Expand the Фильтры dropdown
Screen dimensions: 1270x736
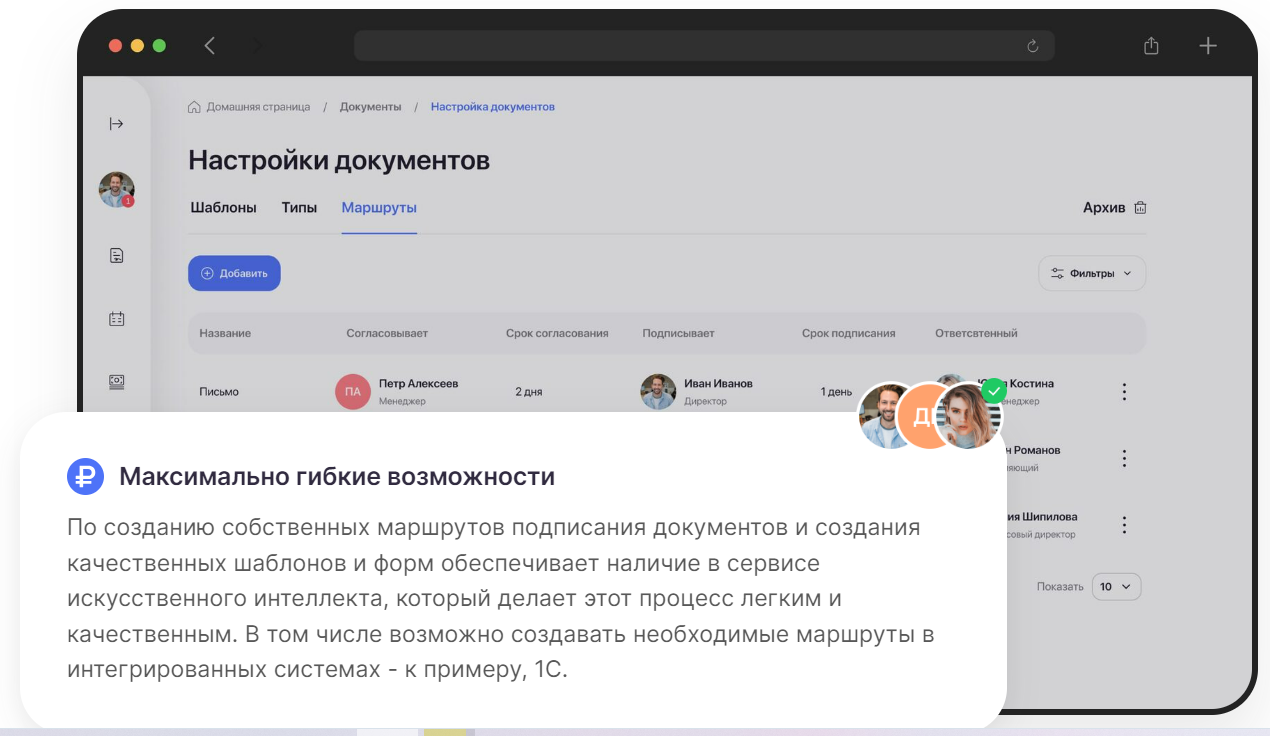click(x=1092, y=273)
